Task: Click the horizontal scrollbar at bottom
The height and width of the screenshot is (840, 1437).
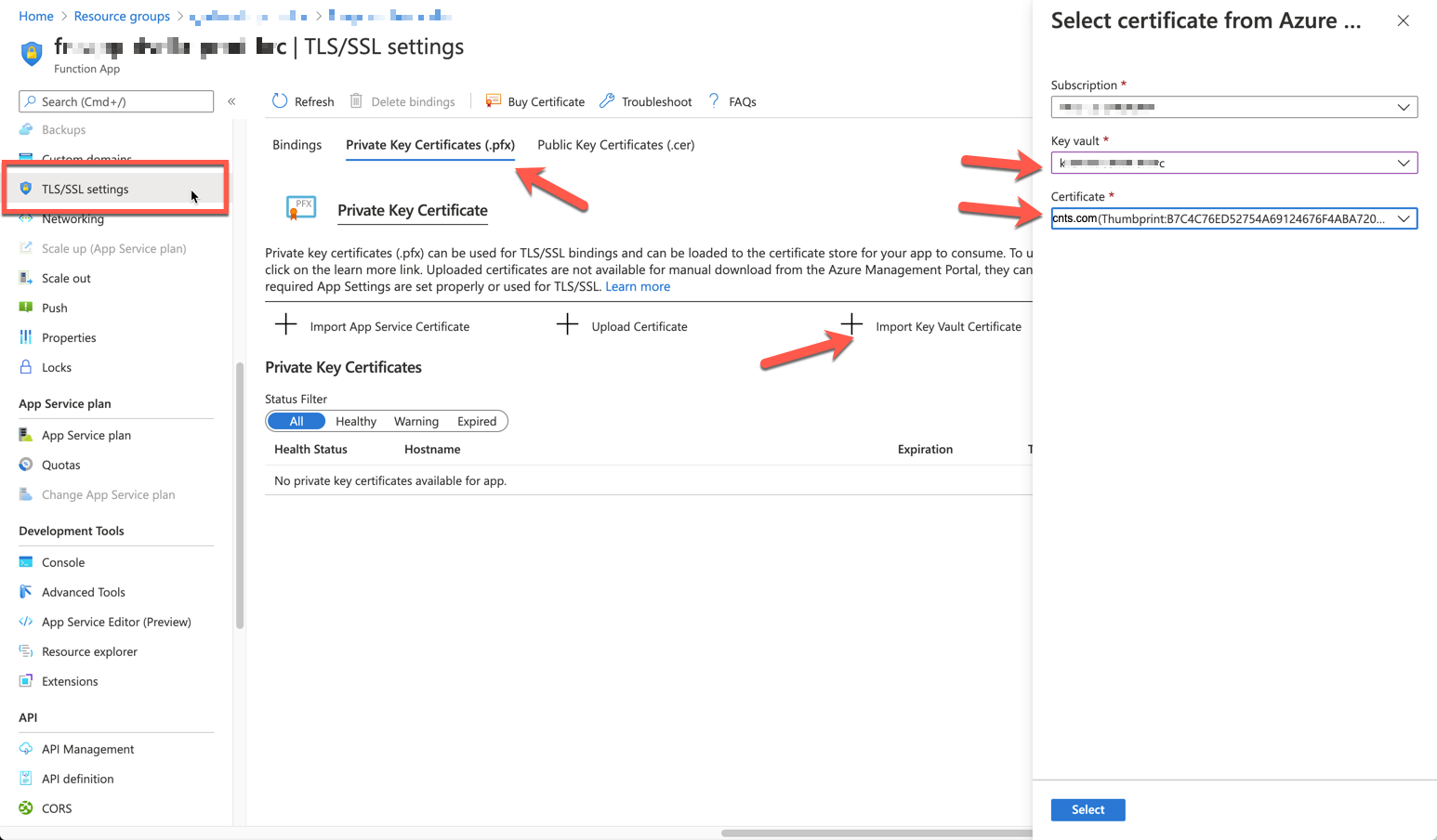Action: (877, 833)
